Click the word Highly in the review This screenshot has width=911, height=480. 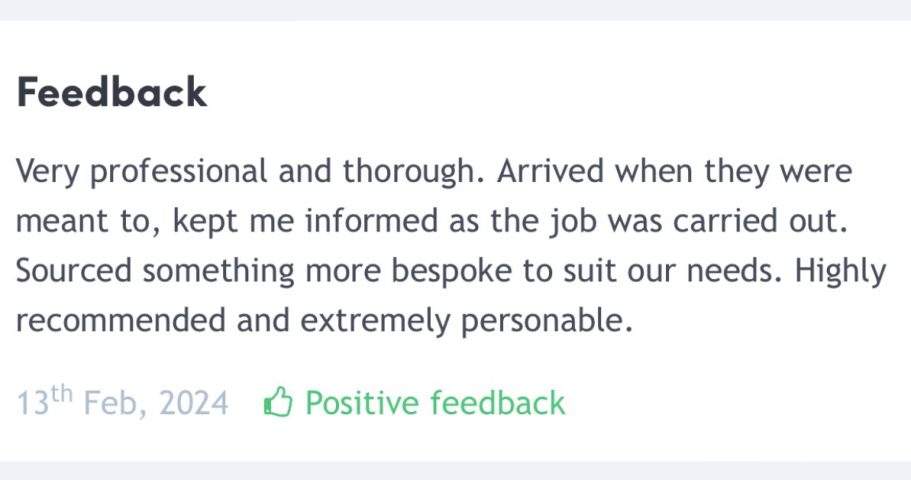[x=841, y=271]
